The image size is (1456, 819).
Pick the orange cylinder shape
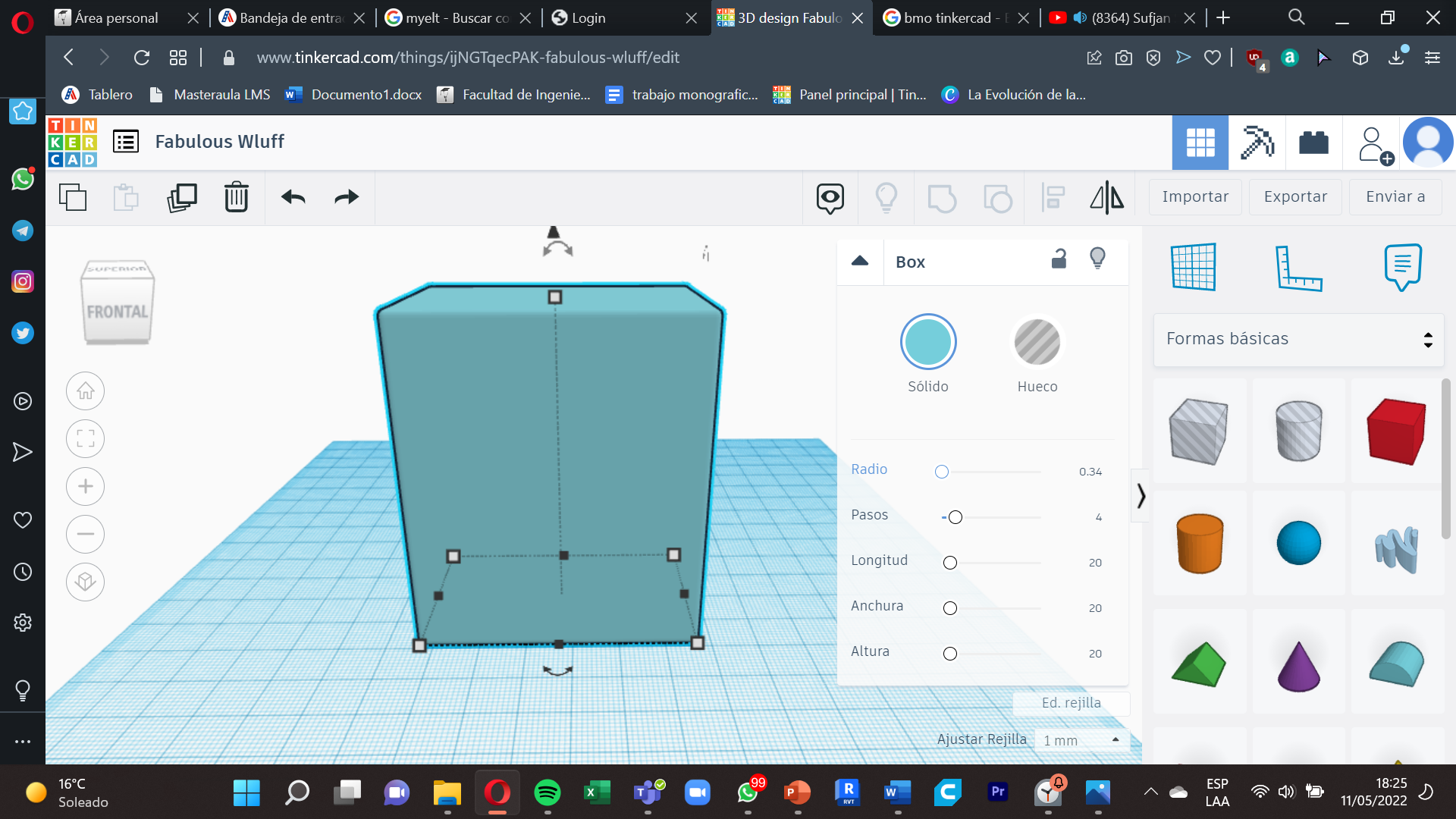coord(1200,543)
